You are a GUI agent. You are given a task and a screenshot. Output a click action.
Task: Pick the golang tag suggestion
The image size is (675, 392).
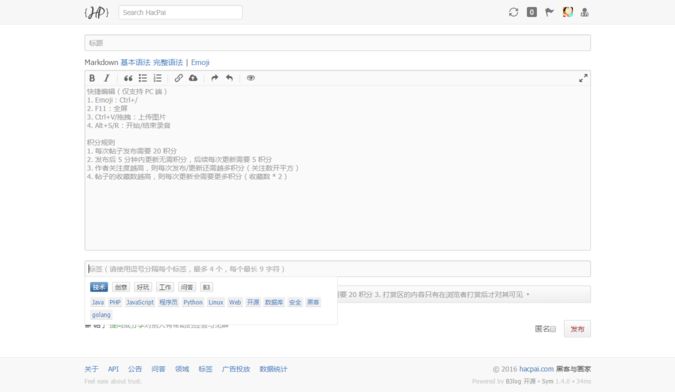click(101, 315)
